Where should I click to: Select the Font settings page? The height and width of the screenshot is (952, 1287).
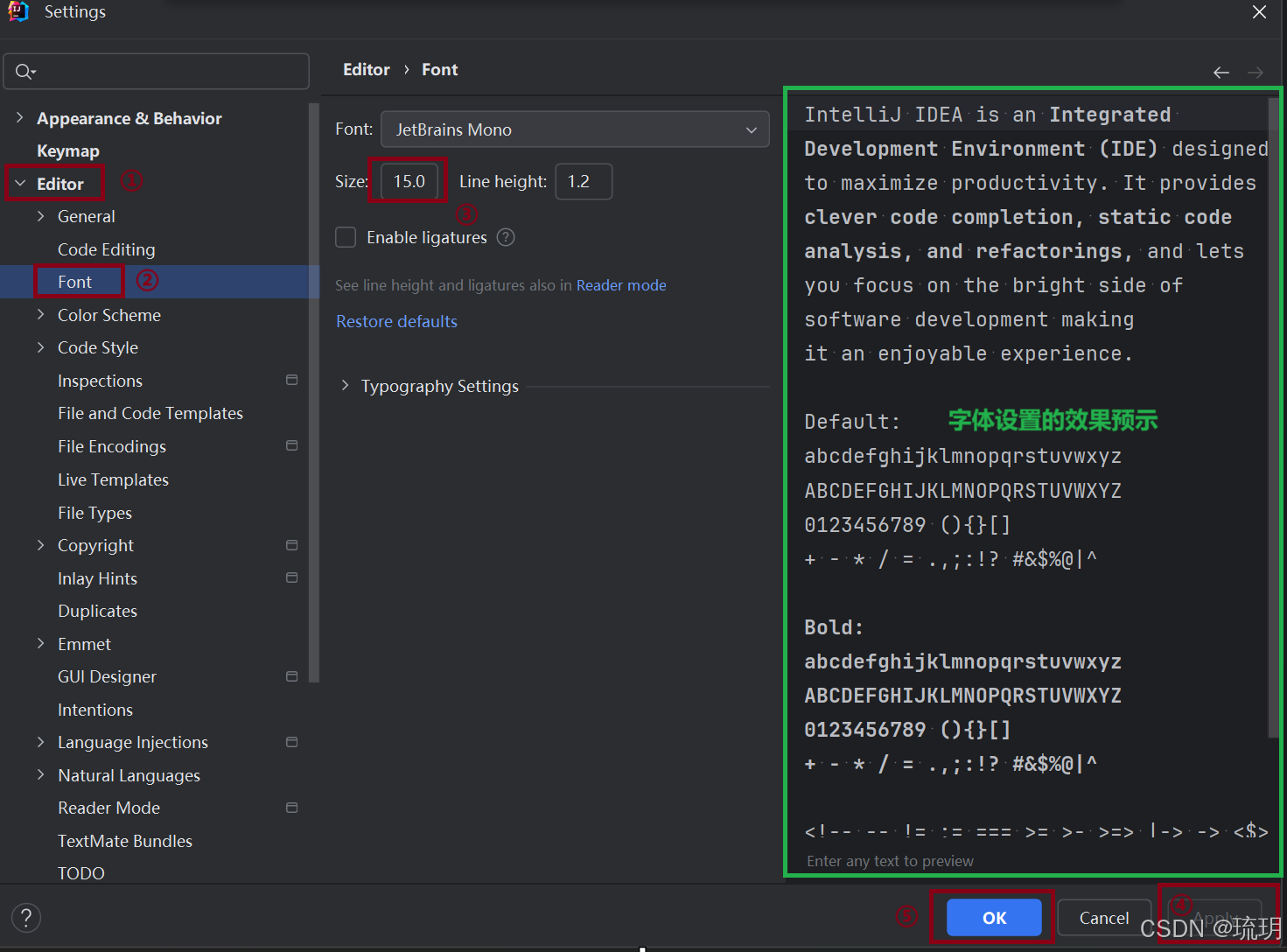pyautogui.click(x=74, y=282)
